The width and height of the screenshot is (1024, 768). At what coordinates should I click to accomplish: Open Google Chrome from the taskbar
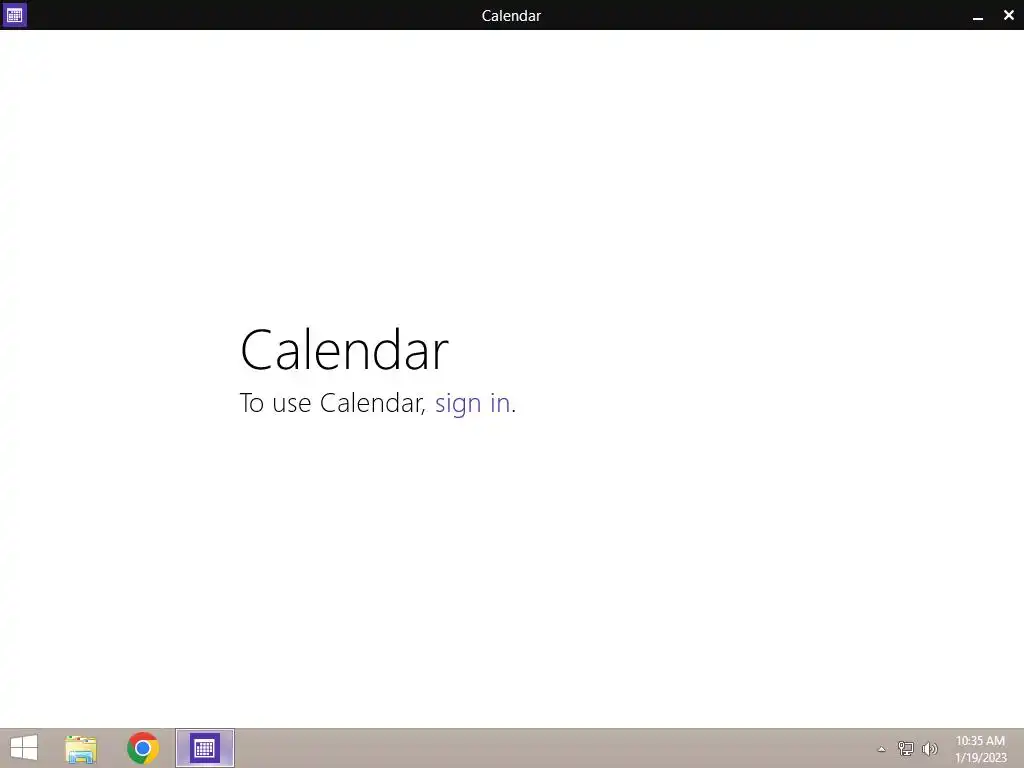(143, 748)
